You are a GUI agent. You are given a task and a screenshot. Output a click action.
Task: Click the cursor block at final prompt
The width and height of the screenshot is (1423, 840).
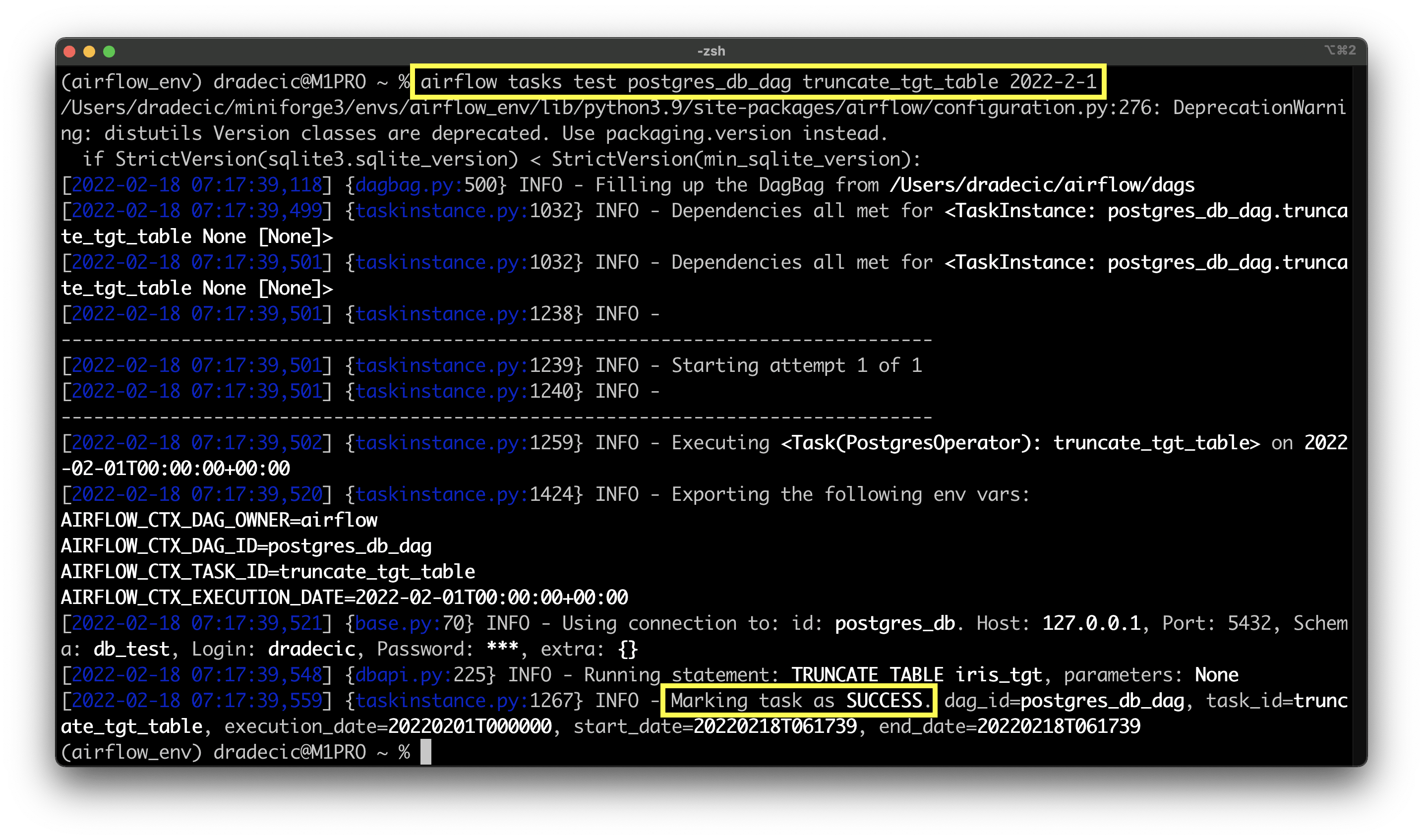pos(426,752)
